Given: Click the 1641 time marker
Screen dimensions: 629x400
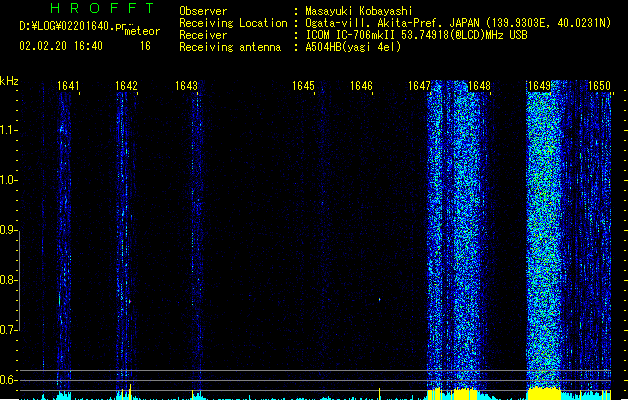Looking at the screenshot, I should point(68,86).
